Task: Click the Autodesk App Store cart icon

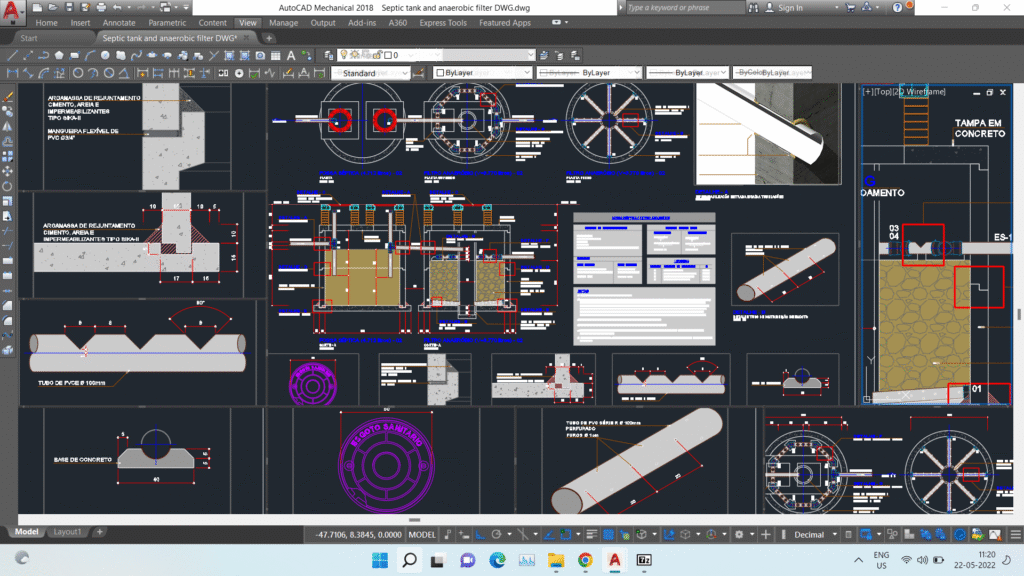Action: 850,8
